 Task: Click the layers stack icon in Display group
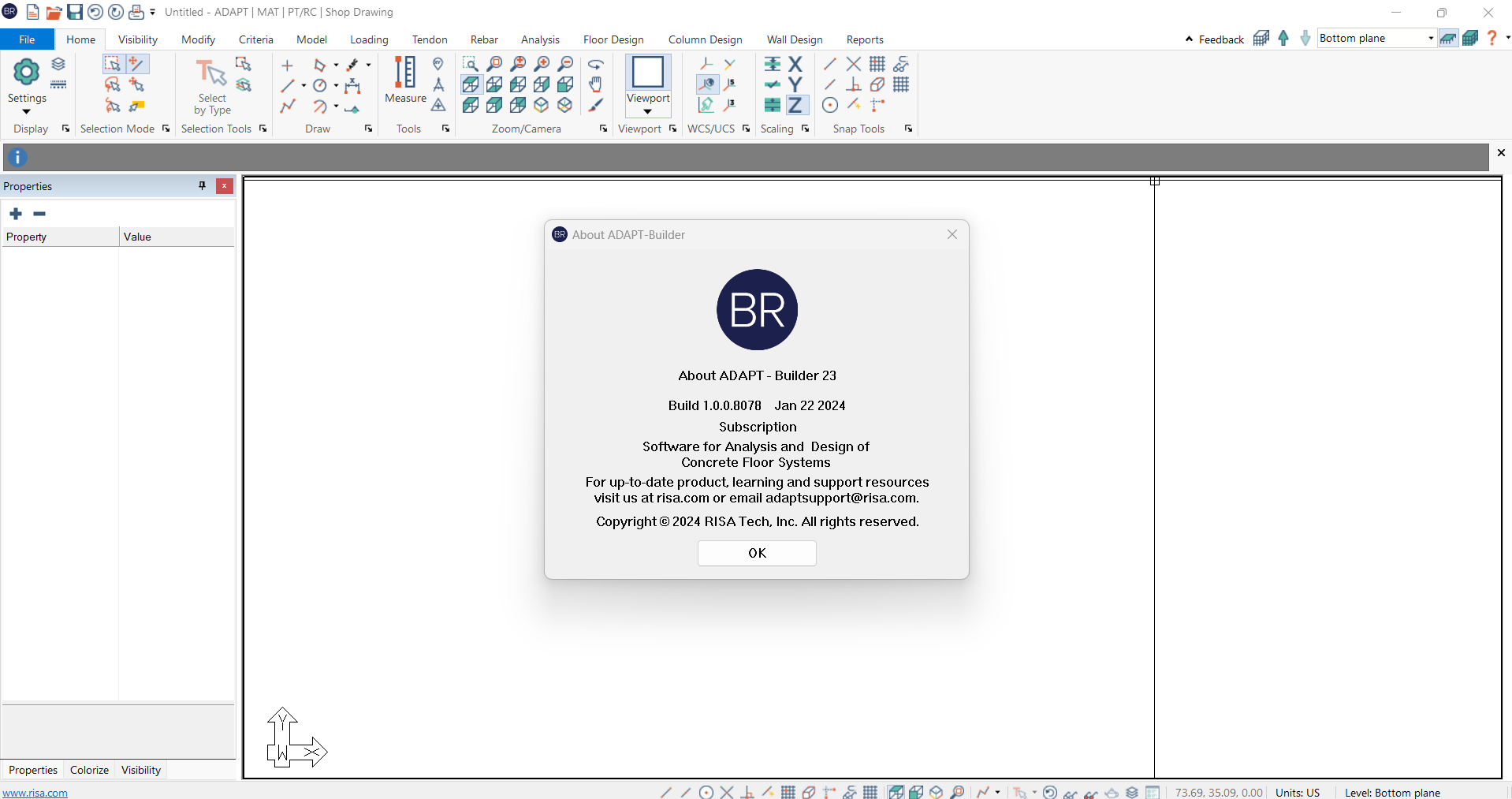(x=58, y=64)
